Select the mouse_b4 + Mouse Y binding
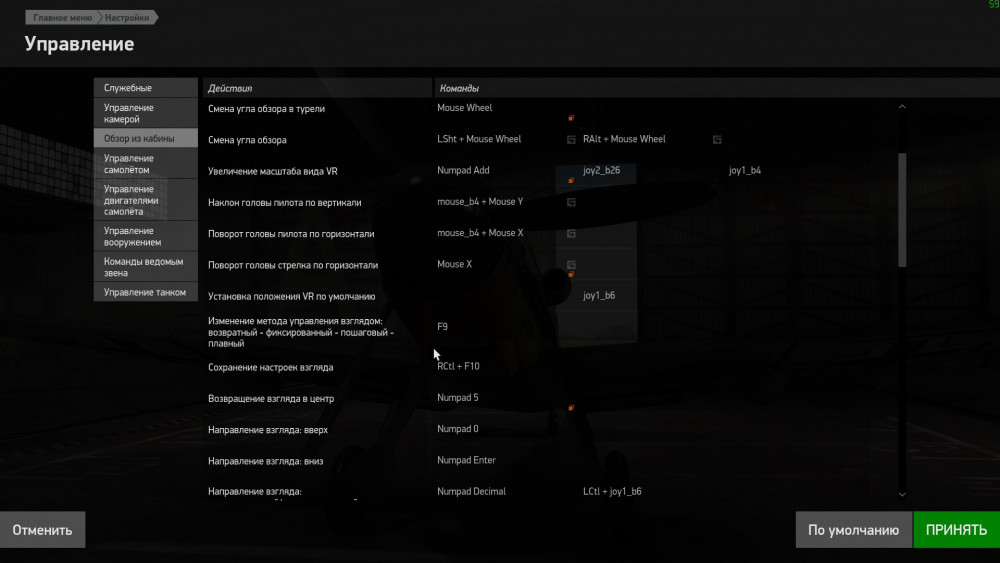This screenshot has width=1000, height=563. click(480, 201)
